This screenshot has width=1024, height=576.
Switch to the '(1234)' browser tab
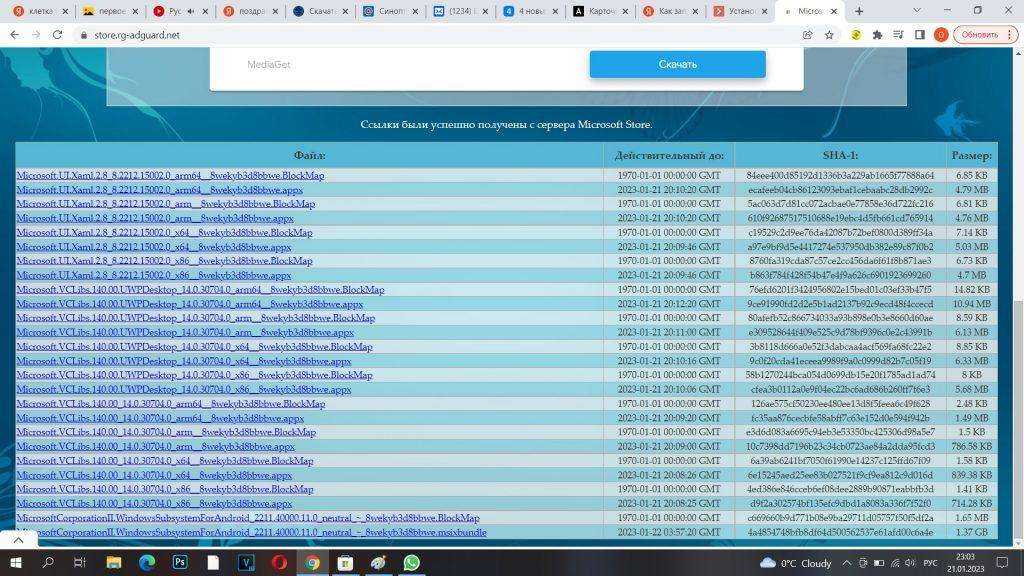point(460,11)
